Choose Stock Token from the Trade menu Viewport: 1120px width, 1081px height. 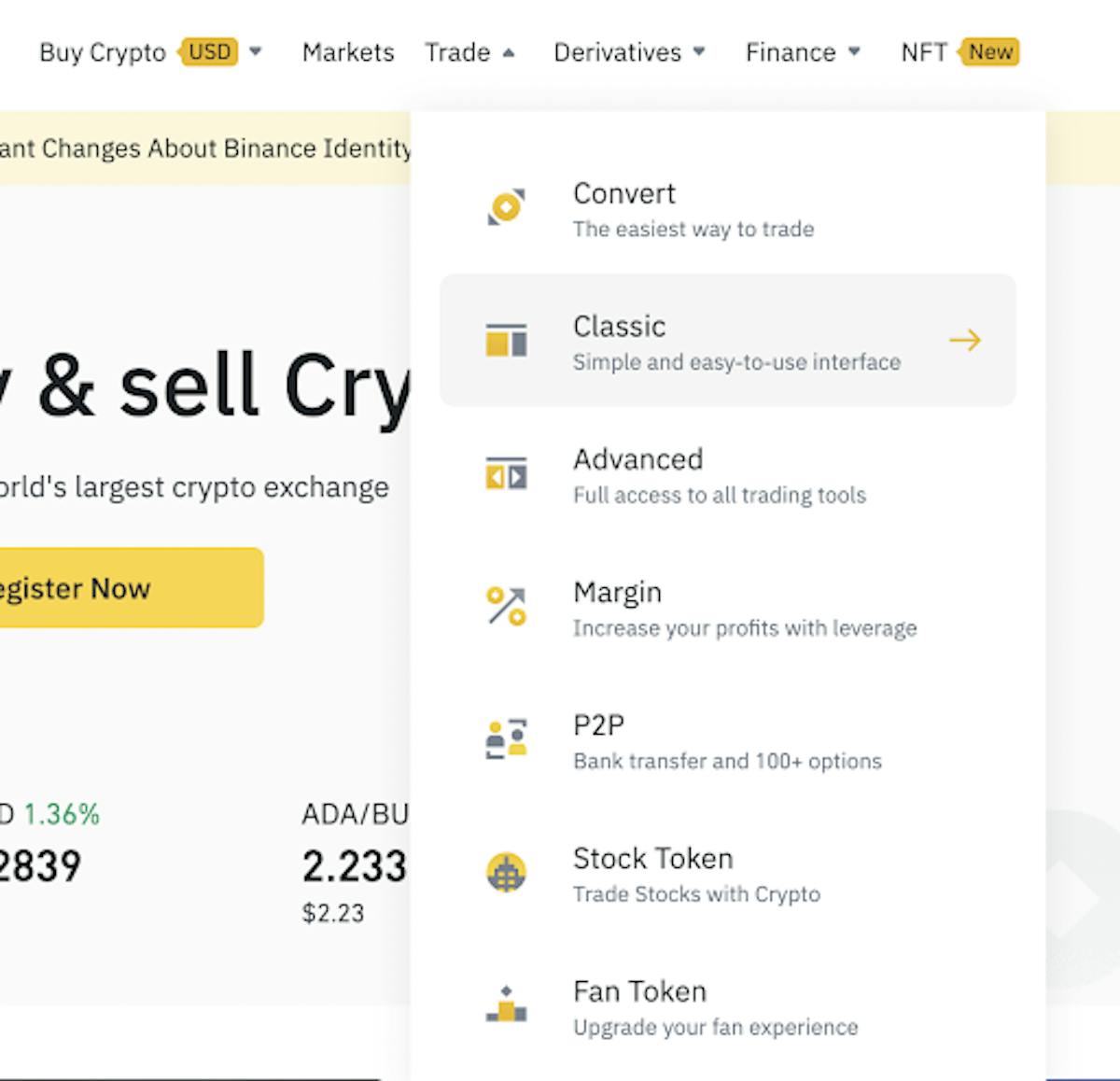[x=728, y=873]
